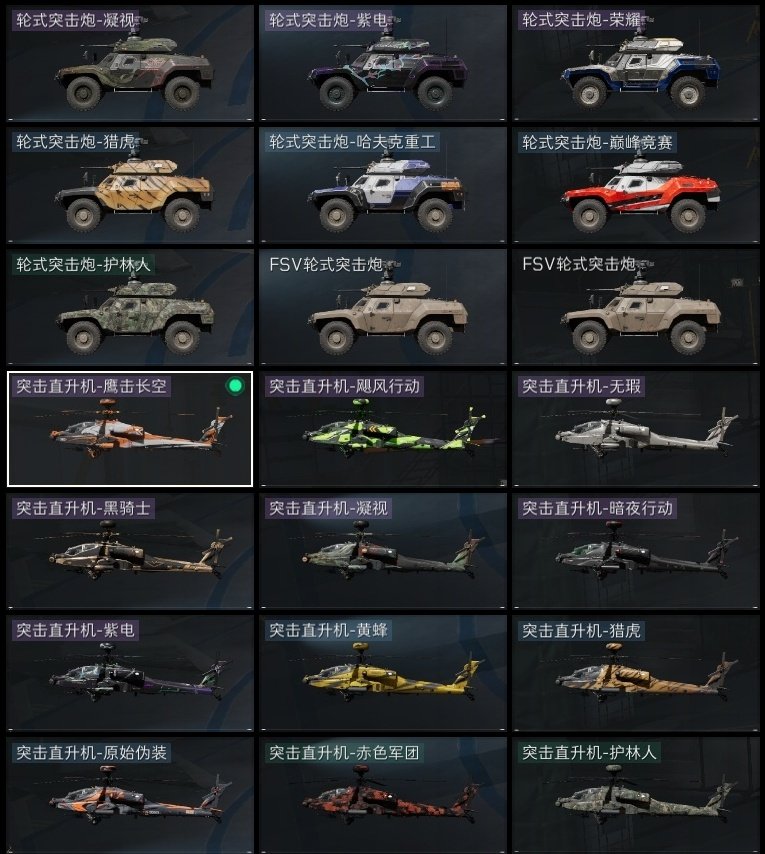765x854 pixels.
Task: Select the white 突击直升机-无瑕 skin
Action: pyautogui.click(x=635, y=429)
